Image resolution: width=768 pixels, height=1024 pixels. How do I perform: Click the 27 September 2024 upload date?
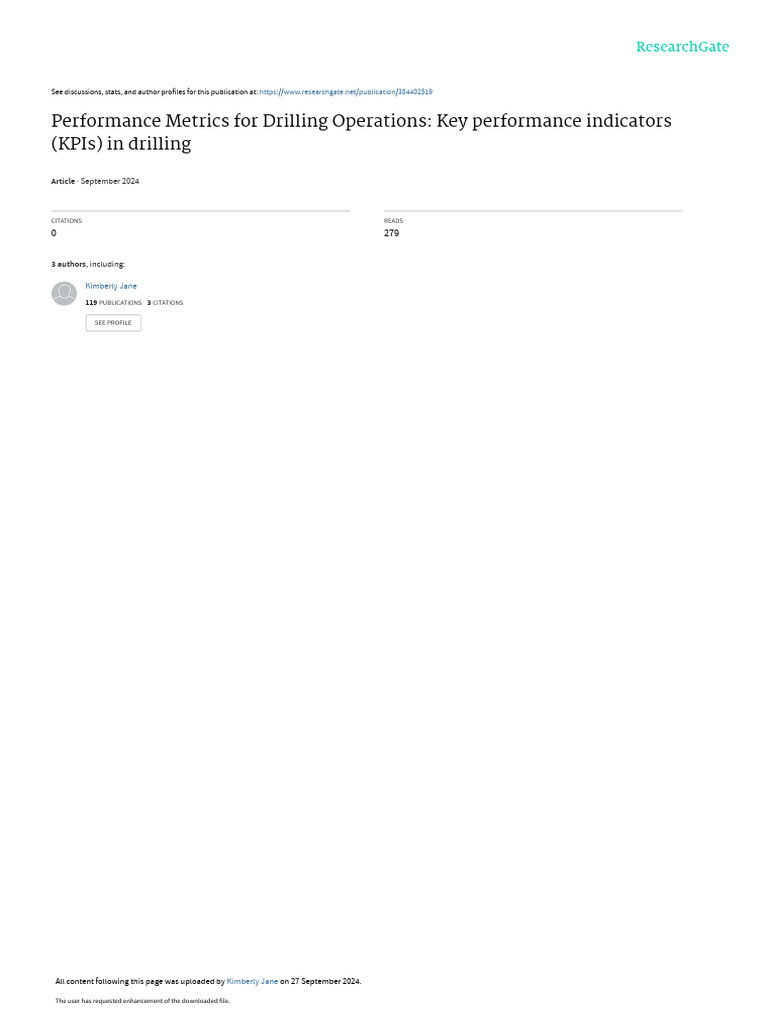(x=325, y=981)
